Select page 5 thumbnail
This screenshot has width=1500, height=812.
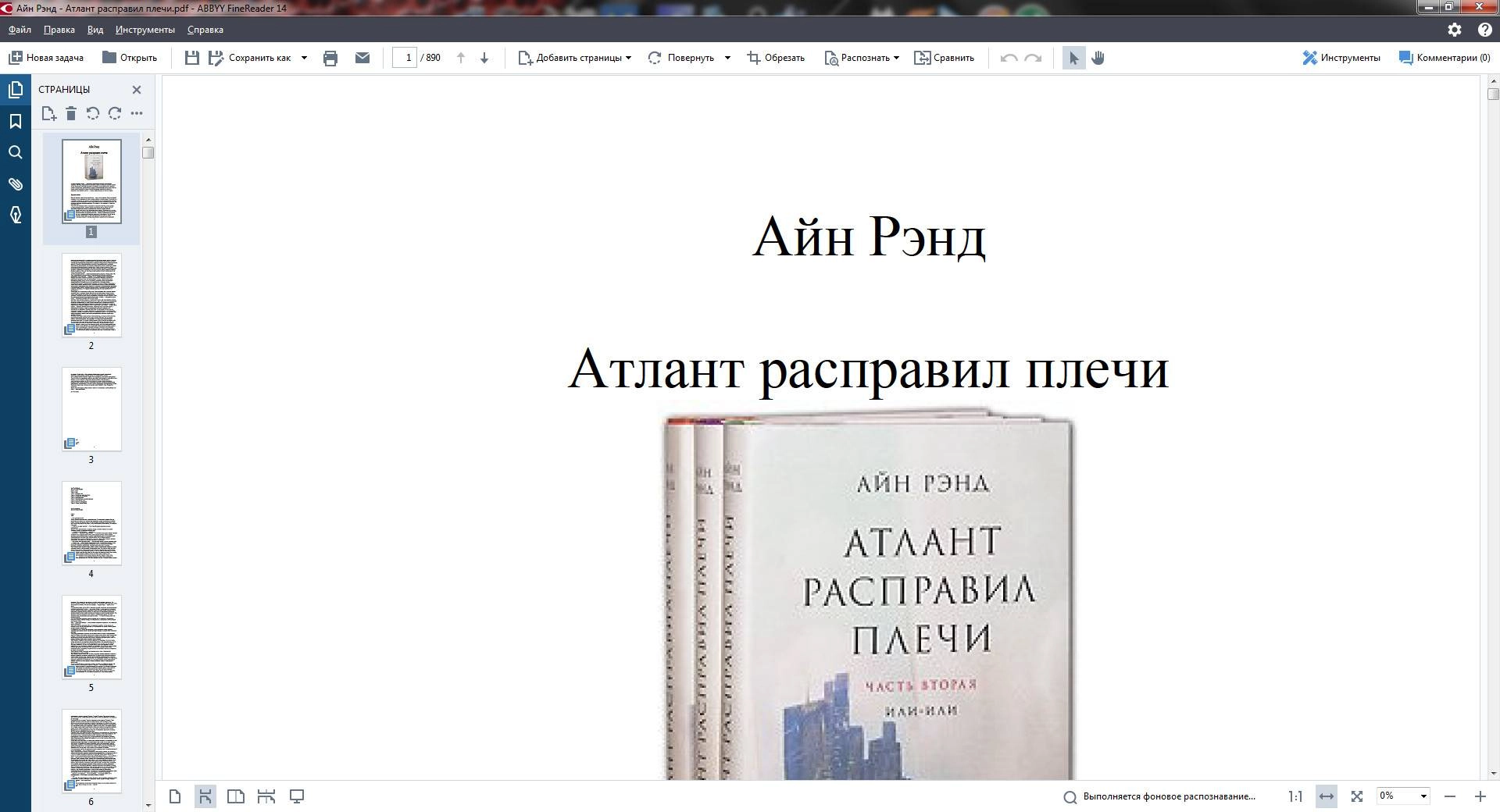(91, 637)
